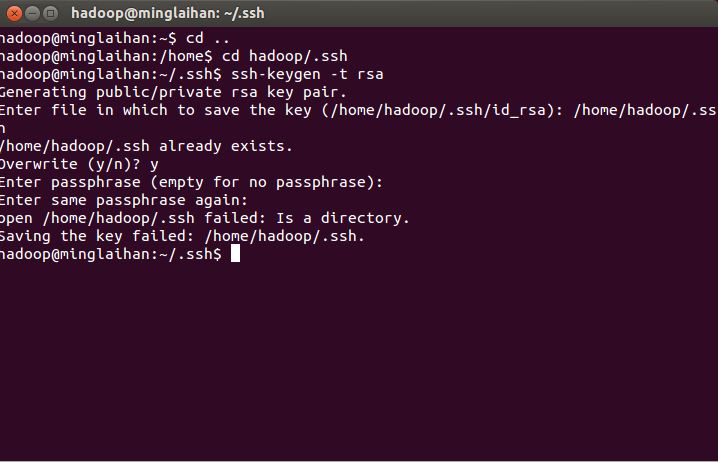Click the 'Saving the key failed' error line

pyautogui.click(x=182, y=237)
